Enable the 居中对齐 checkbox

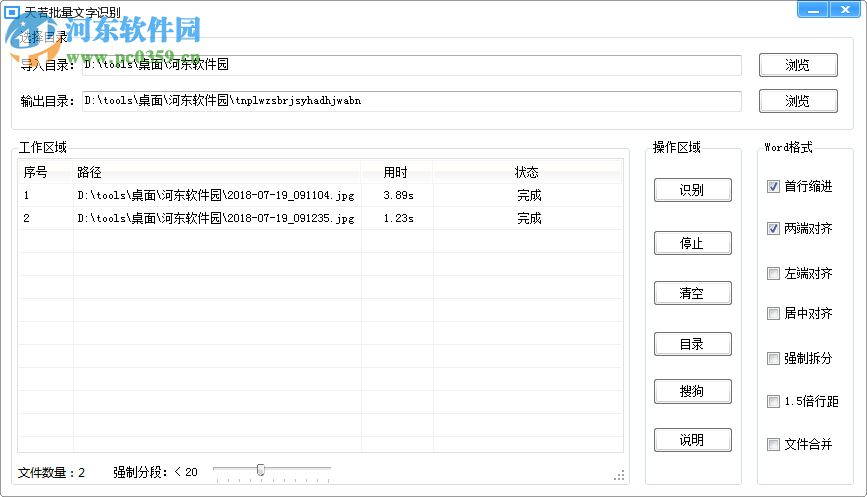(773, 313)
